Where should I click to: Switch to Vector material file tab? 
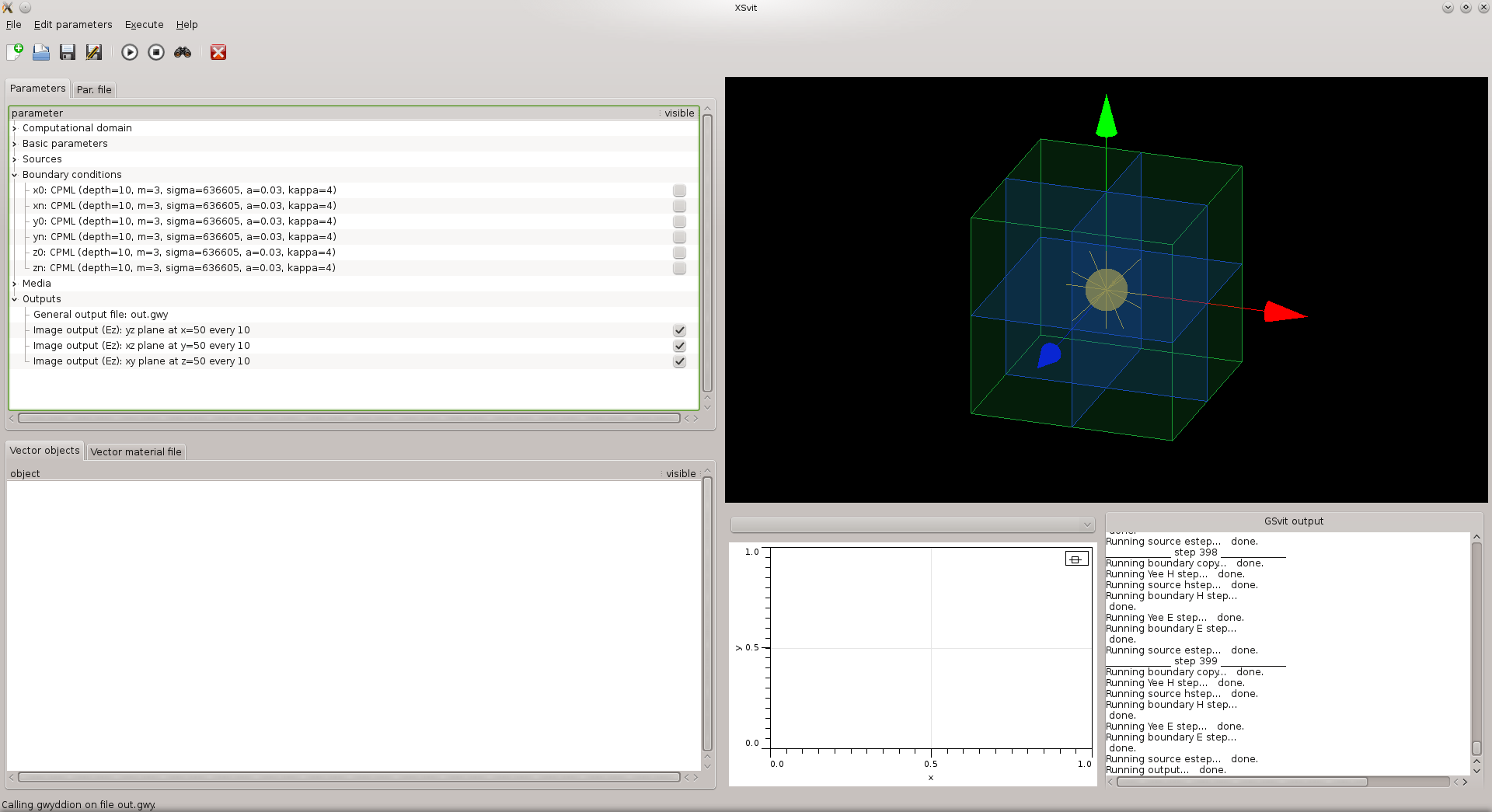point(135,451)
